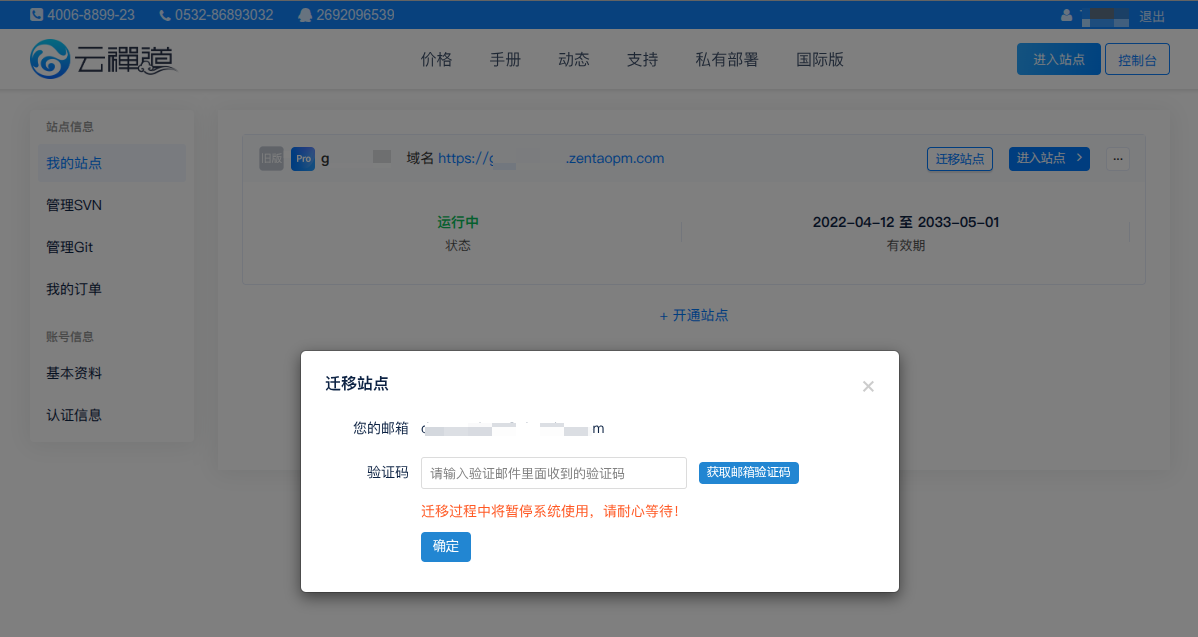This screenshot has width=1198, height=637.
Task: Select 管理SVN in sidebar
Action: click(74, 205)
